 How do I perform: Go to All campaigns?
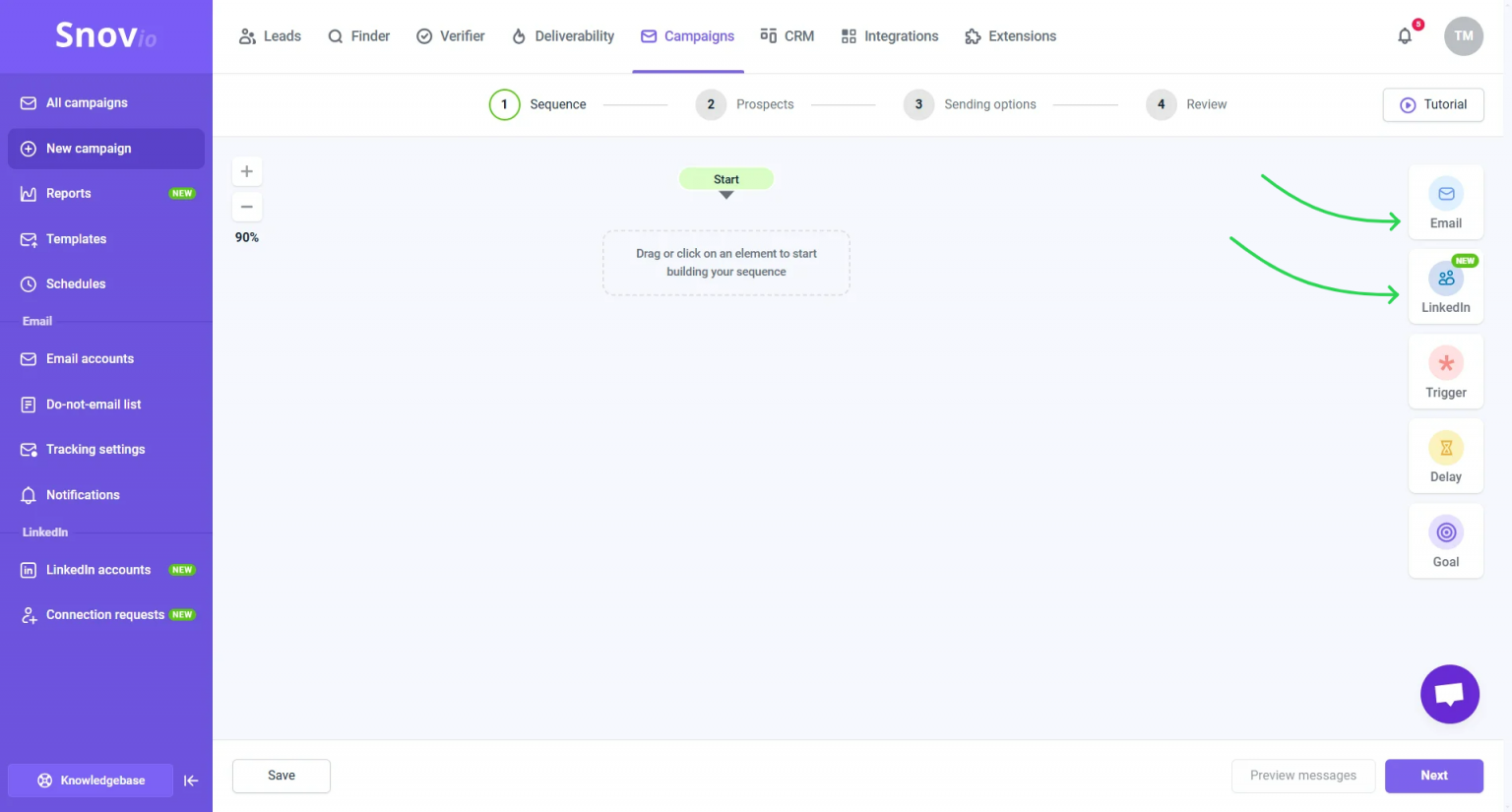coord(106,103)
